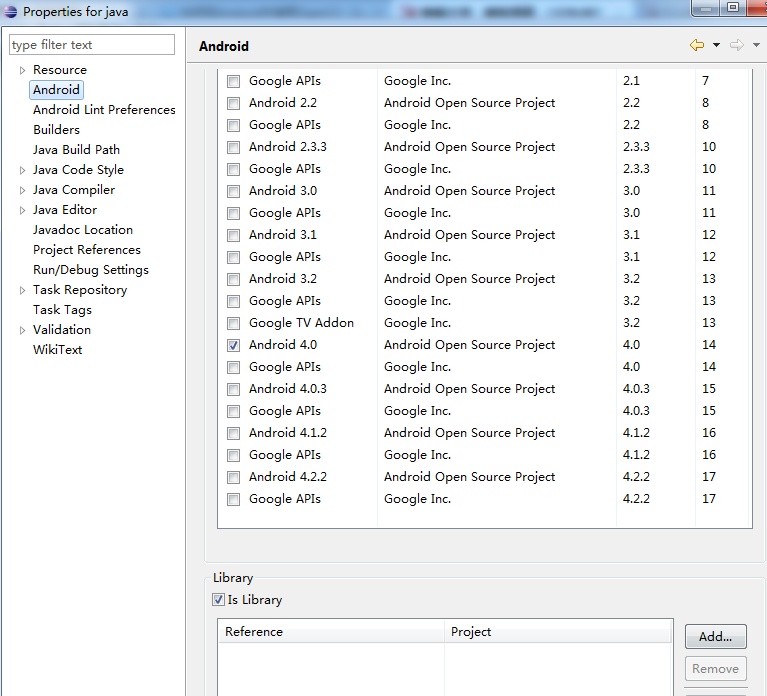This screenshot has height=696, width=767.
Task: Expand the Java Code Style node
Action: point(22,170)
